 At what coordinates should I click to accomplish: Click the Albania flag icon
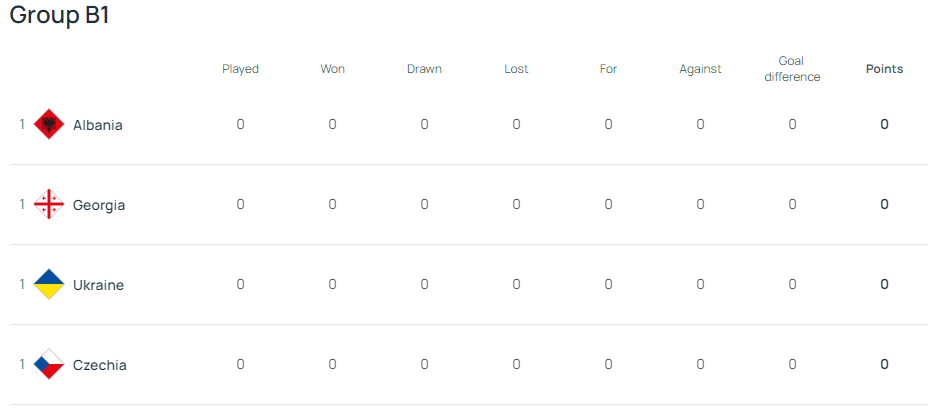[x=49, y=124]
